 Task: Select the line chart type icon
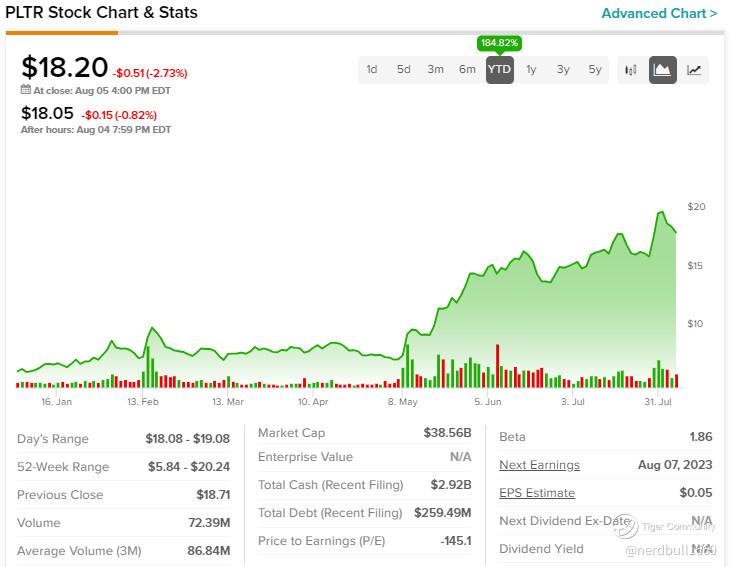[694, 70]
